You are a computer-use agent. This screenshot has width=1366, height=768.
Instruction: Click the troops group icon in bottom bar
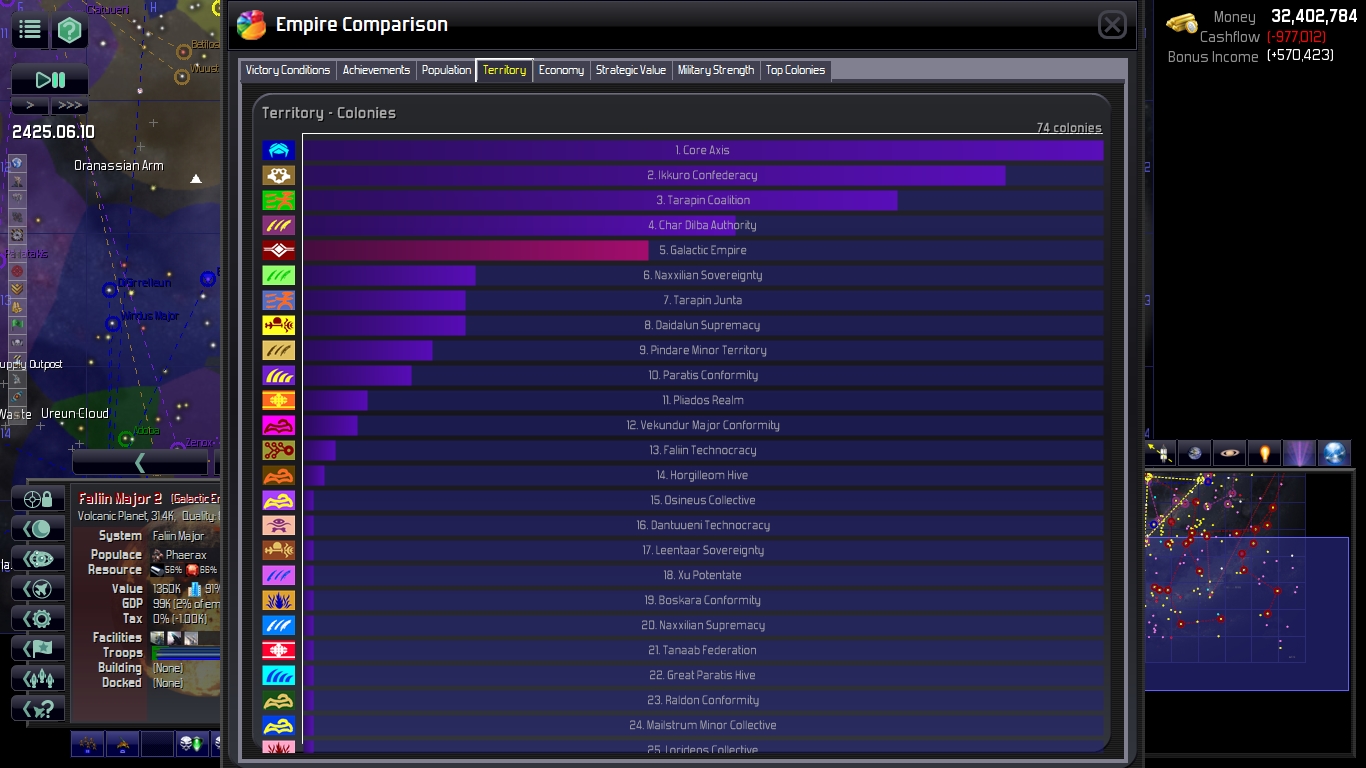pyautogui.click(x=88, y=744)
